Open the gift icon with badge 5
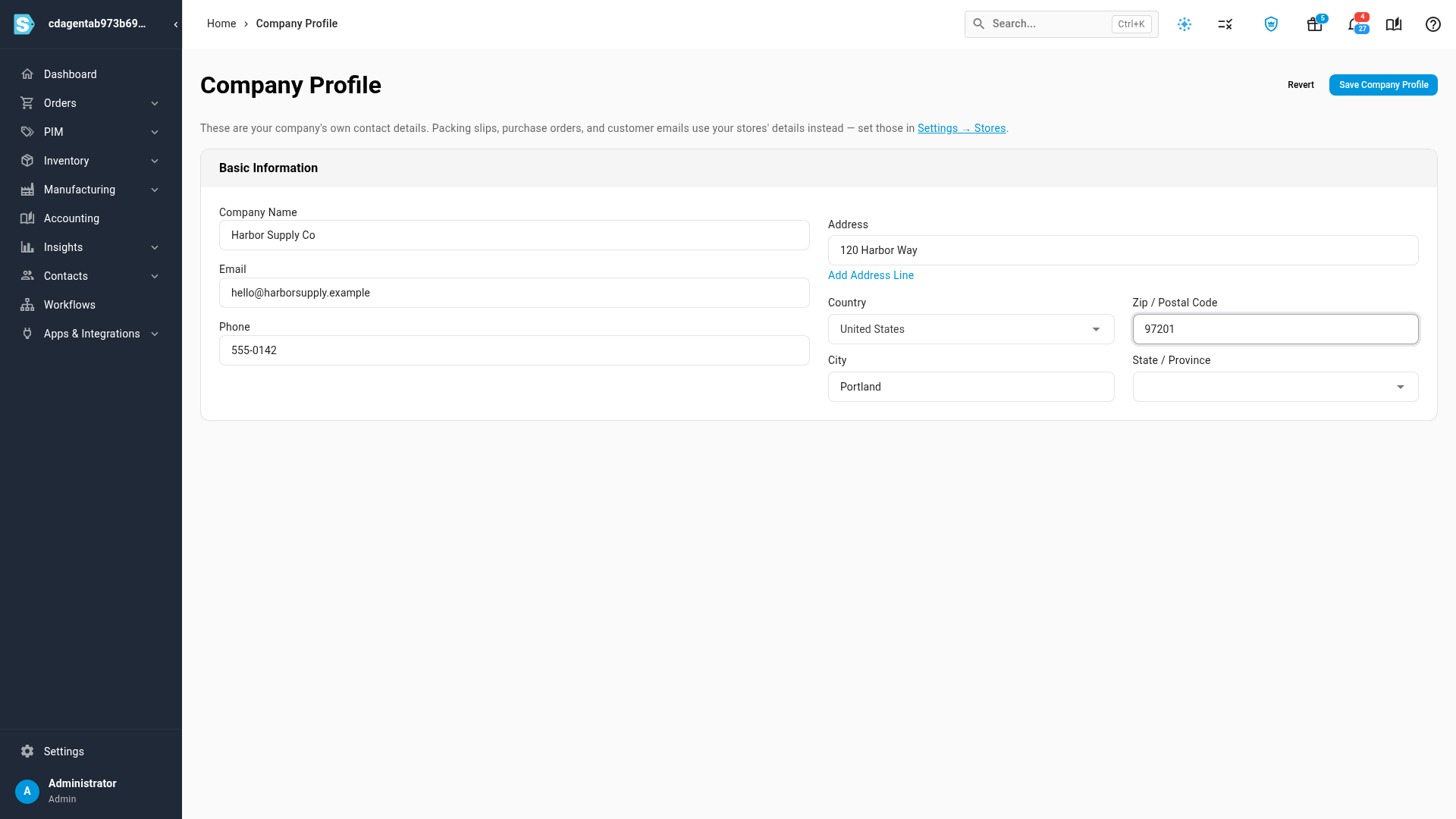 coord(1315,24)
